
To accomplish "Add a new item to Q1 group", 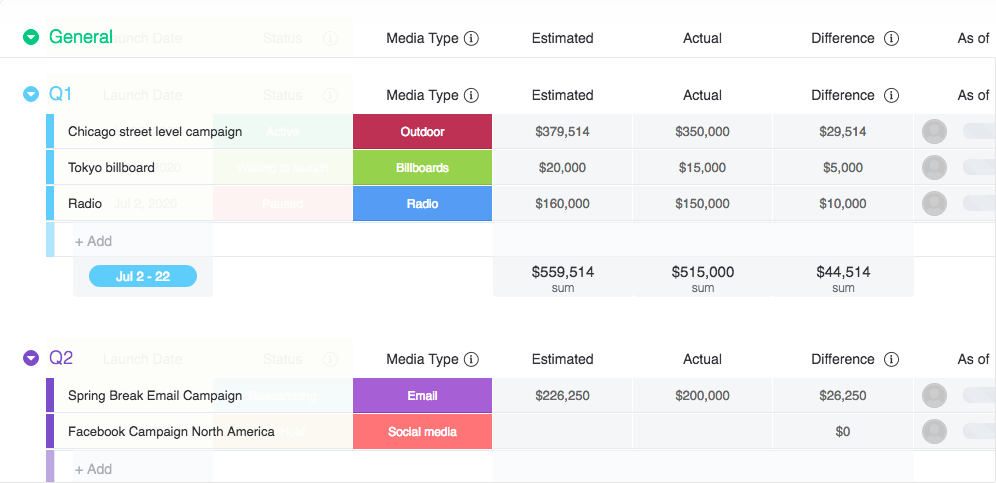I will tap(93, 241).
